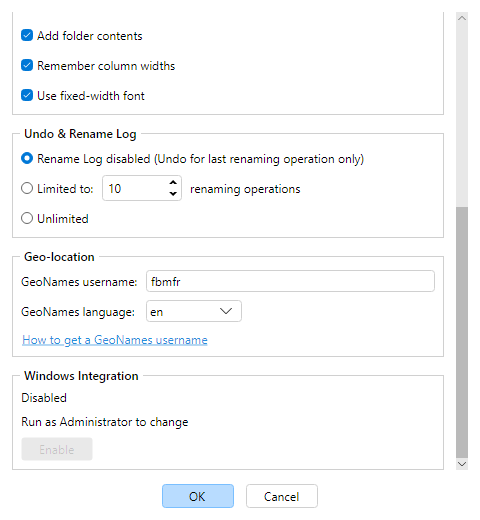480x520 pixels.
Task: Open How to get a GeoNames username link
Action: (x=115, y=340)
